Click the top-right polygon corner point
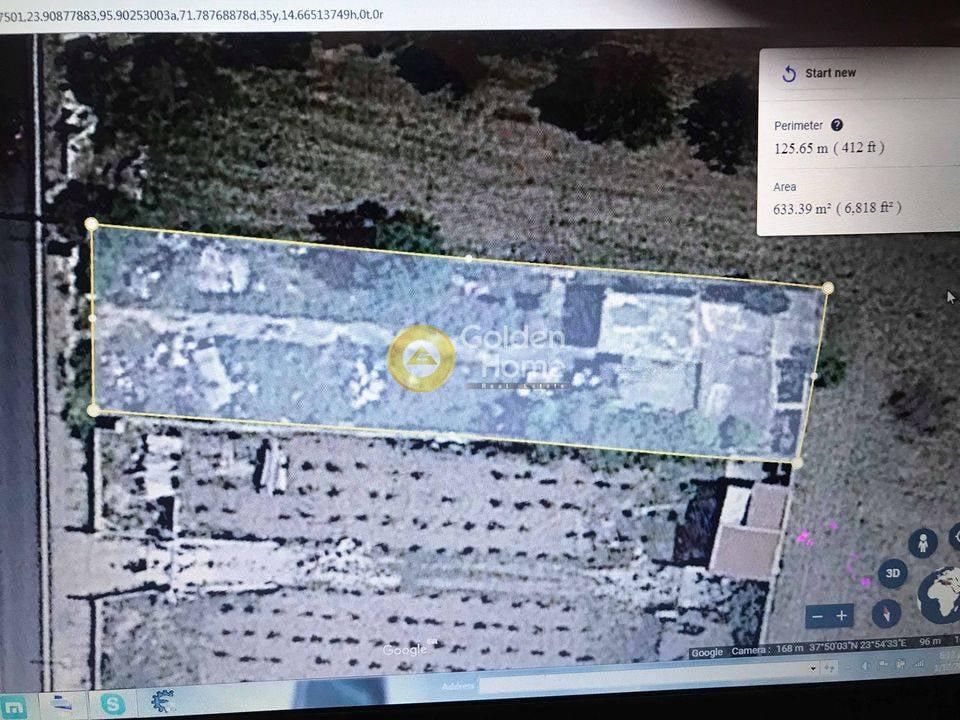The height and width of the screenshot is (720, 960). 828,287
